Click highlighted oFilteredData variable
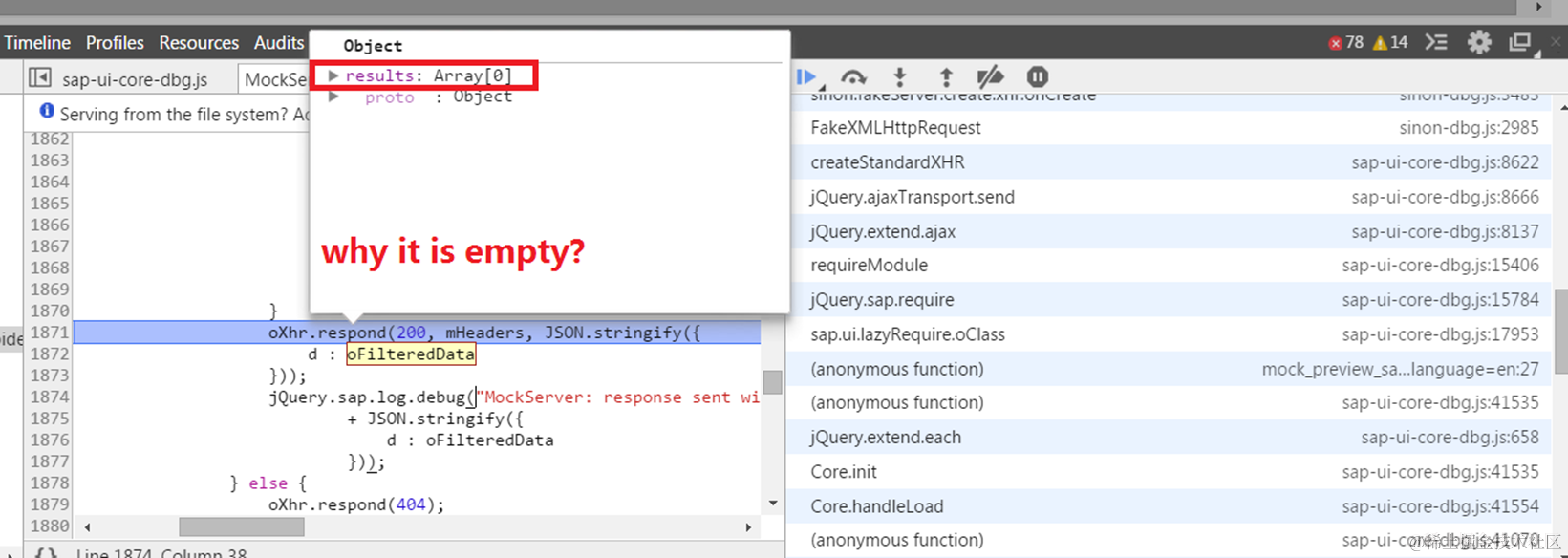Image resolution: width=1568 pixels, height=558 pixels. point(411,354)
